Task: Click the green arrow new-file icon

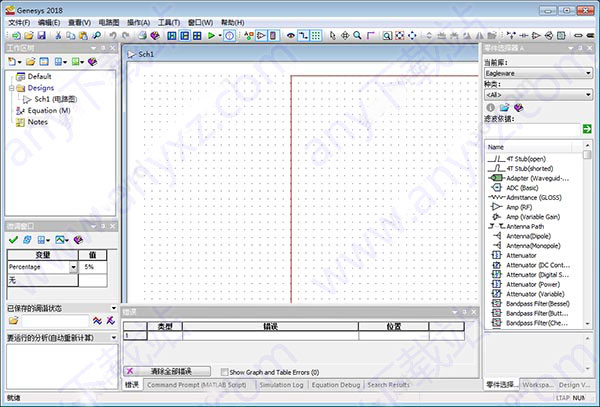Action: coord(16,36)
